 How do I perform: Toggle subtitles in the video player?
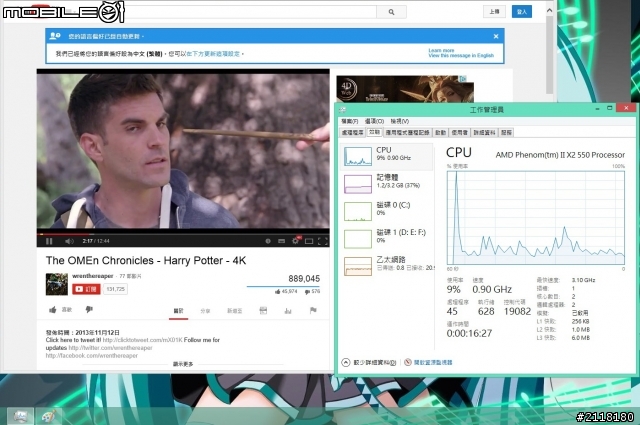[x=281, y=241]
